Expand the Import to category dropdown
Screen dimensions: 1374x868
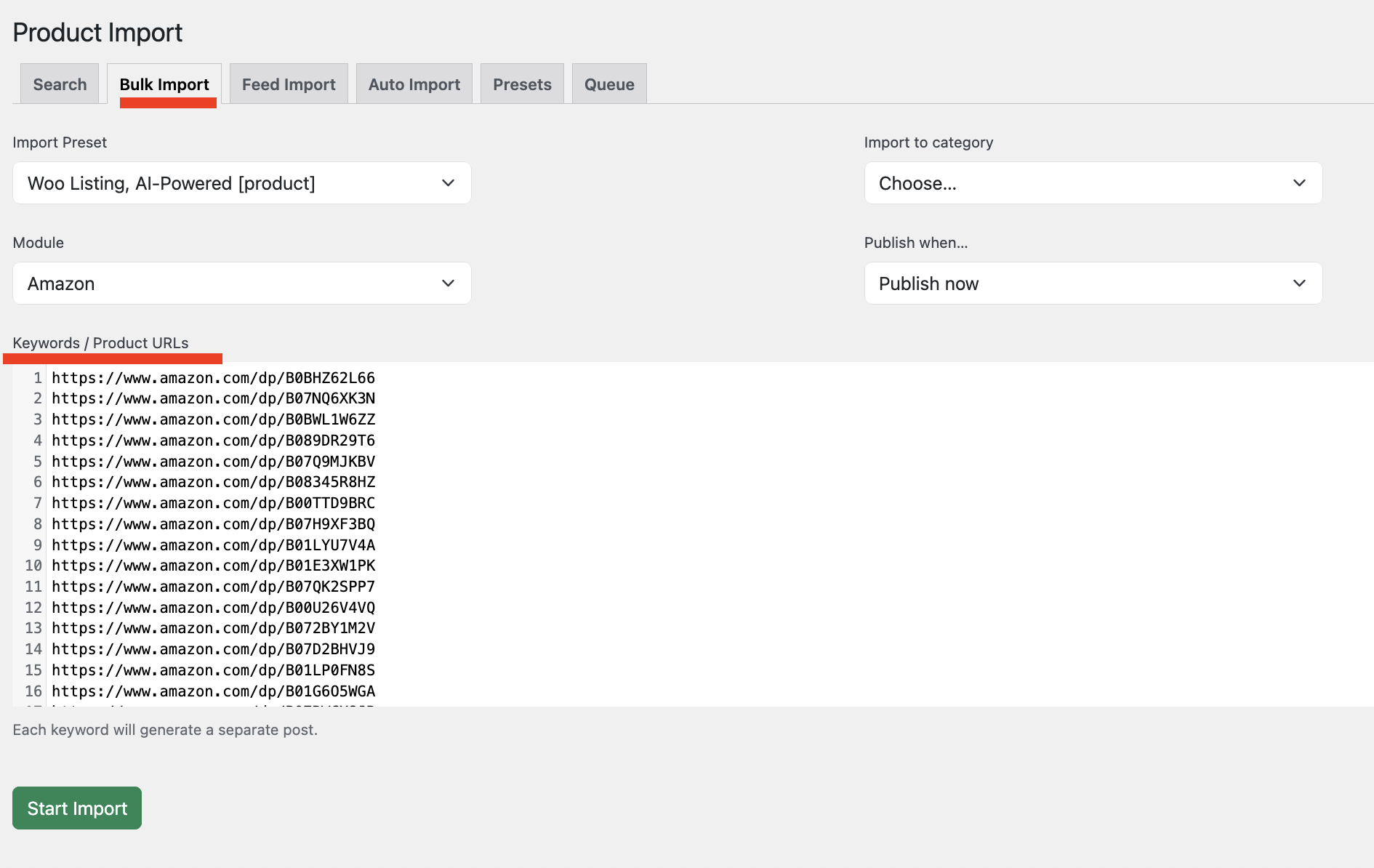[x=1093, y=183]
